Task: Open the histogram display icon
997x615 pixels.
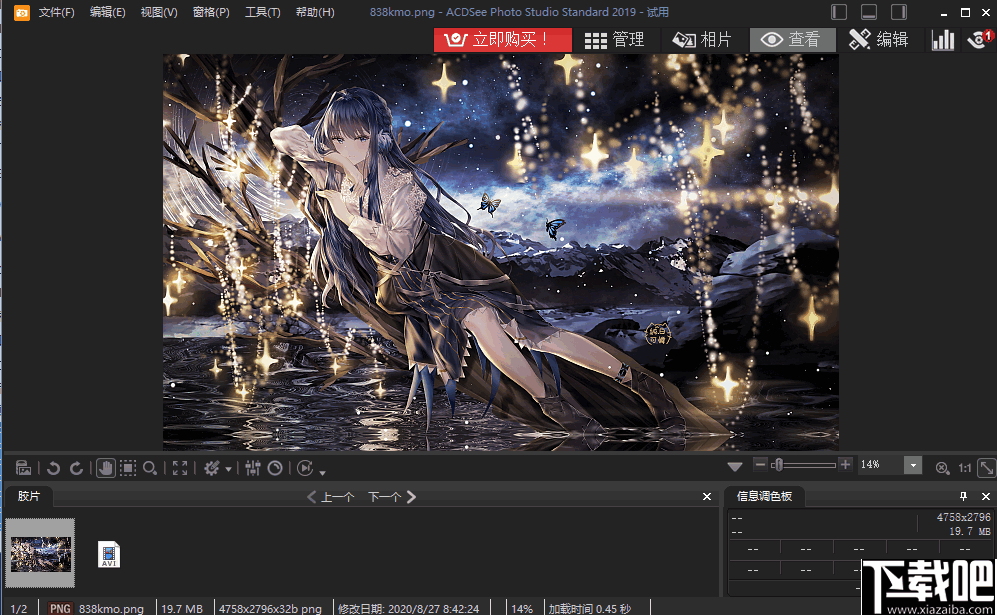Action: [943, 39]
